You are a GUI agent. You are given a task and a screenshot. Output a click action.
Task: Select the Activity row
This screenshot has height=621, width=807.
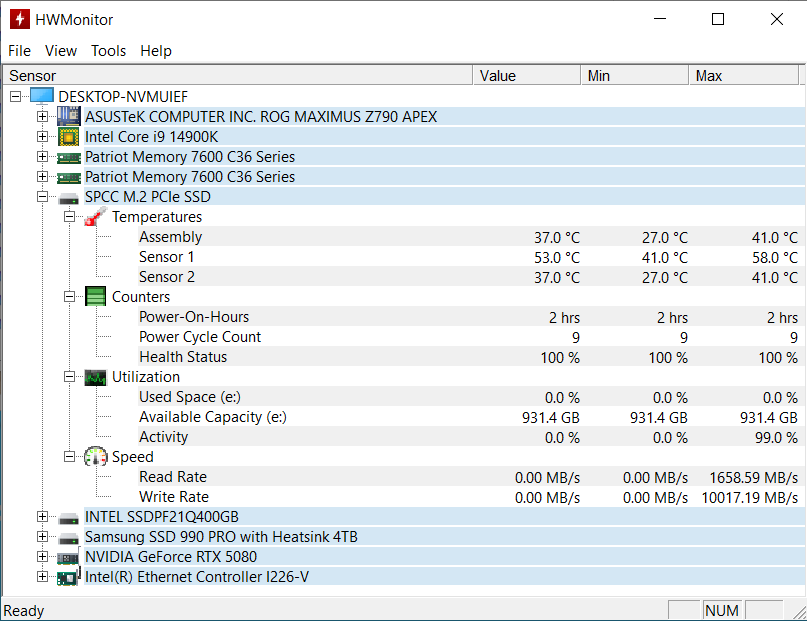(469, 437)
